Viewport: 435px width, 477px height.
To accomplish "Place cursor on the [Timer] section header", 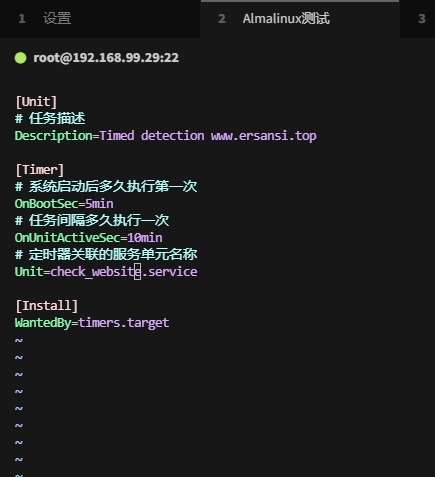I will (40, 170).
